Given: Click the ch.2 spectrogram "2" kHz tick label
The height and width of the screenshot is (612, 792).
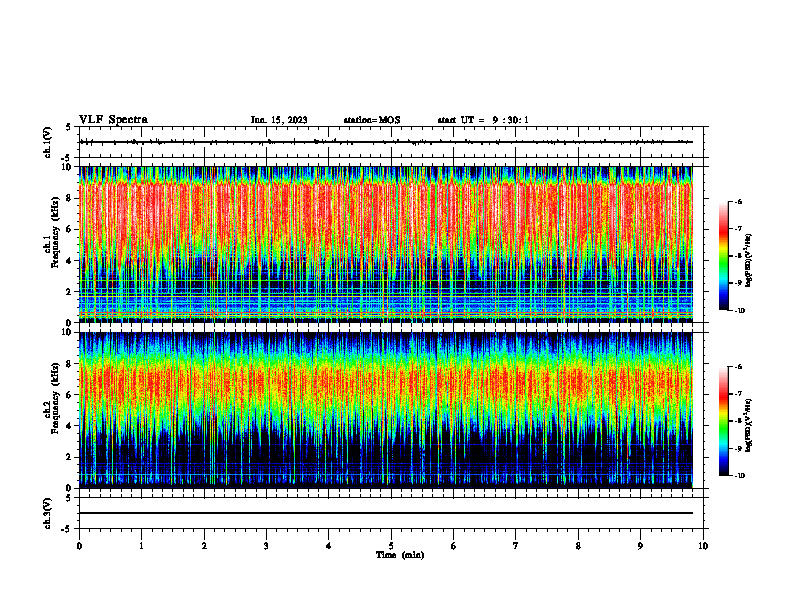Looking at the screenshot, I should pyautogui.click(x=70, y=457).
